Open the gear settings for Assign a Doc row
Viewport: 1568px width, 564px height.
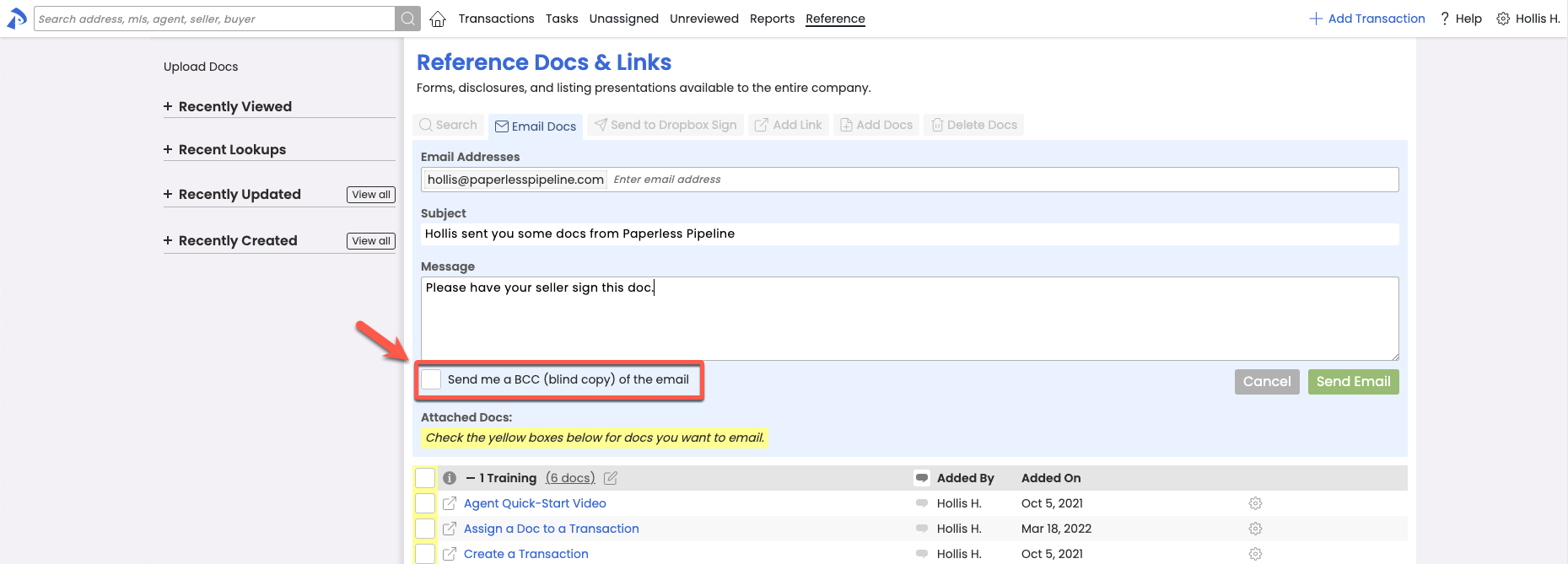(1255, 529)
